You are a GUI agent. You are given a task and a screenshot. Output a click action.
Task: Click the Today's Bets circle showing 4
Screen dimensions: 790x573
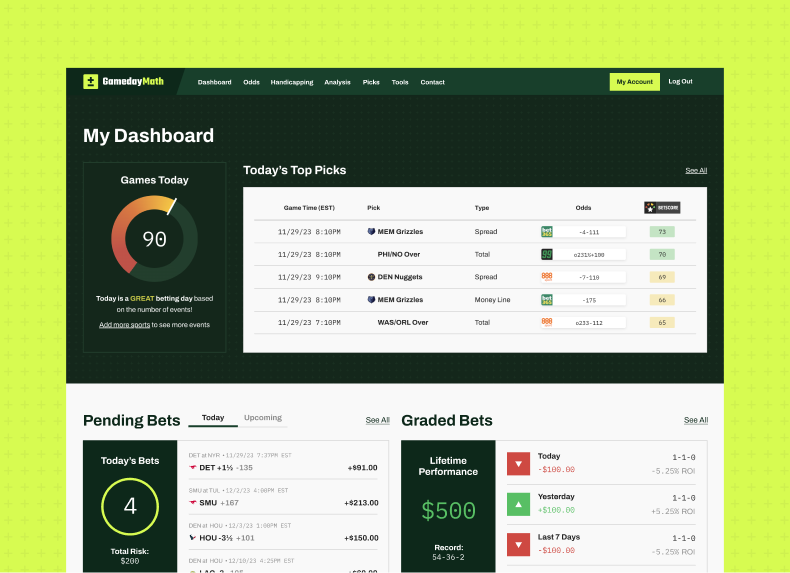pyautogui.click(x=130, y=506)
